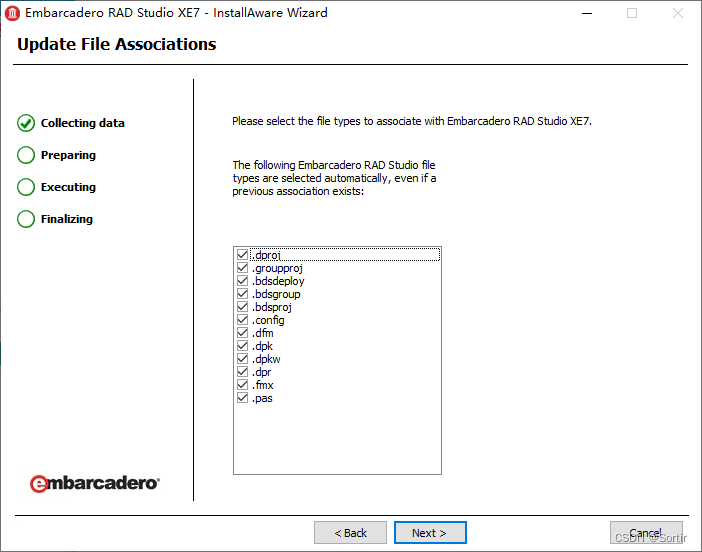
Task: Click the Preparing step label
Action: 68,155
